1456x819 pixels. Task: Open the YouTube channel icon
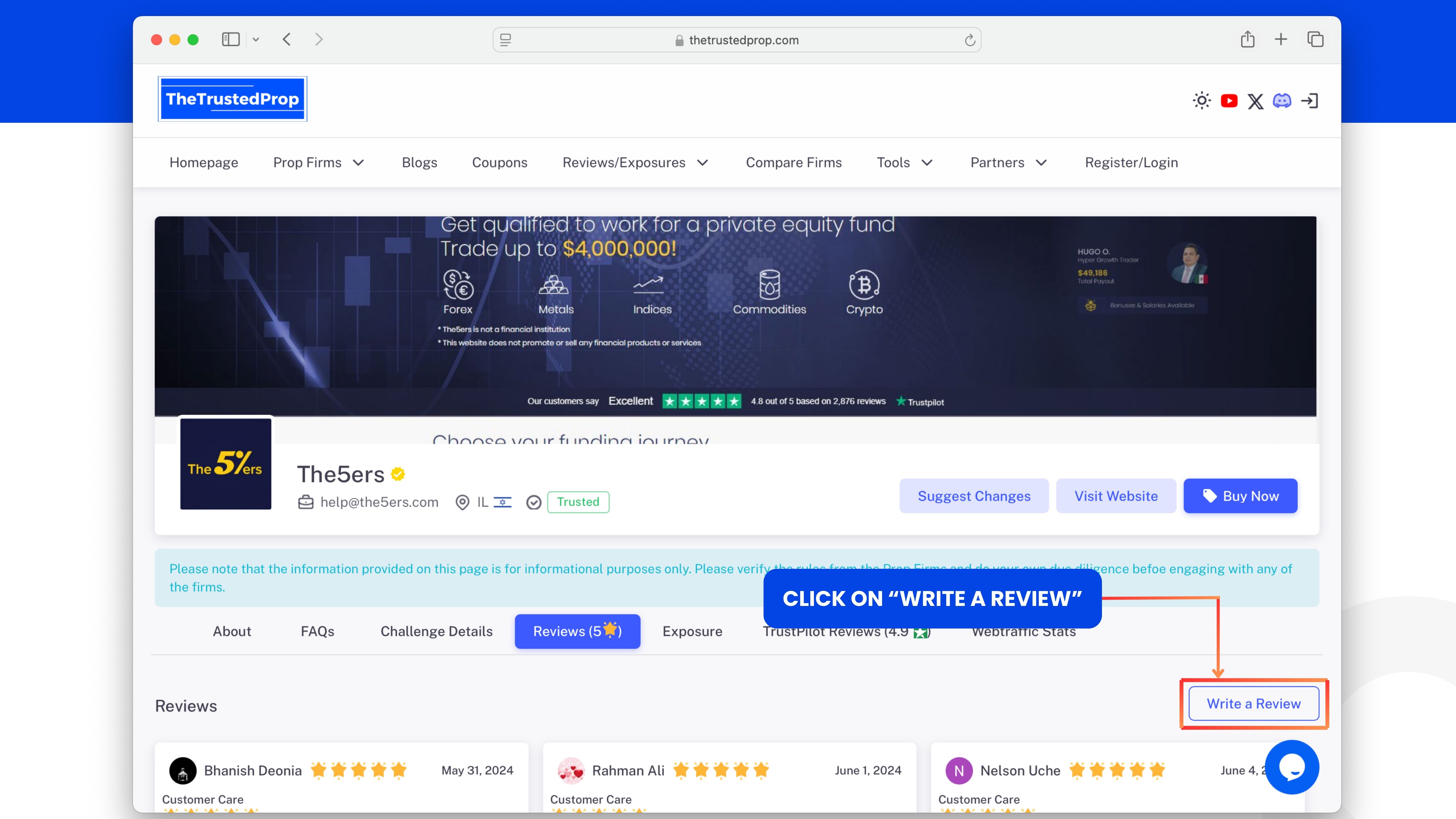pos(1229,101)
